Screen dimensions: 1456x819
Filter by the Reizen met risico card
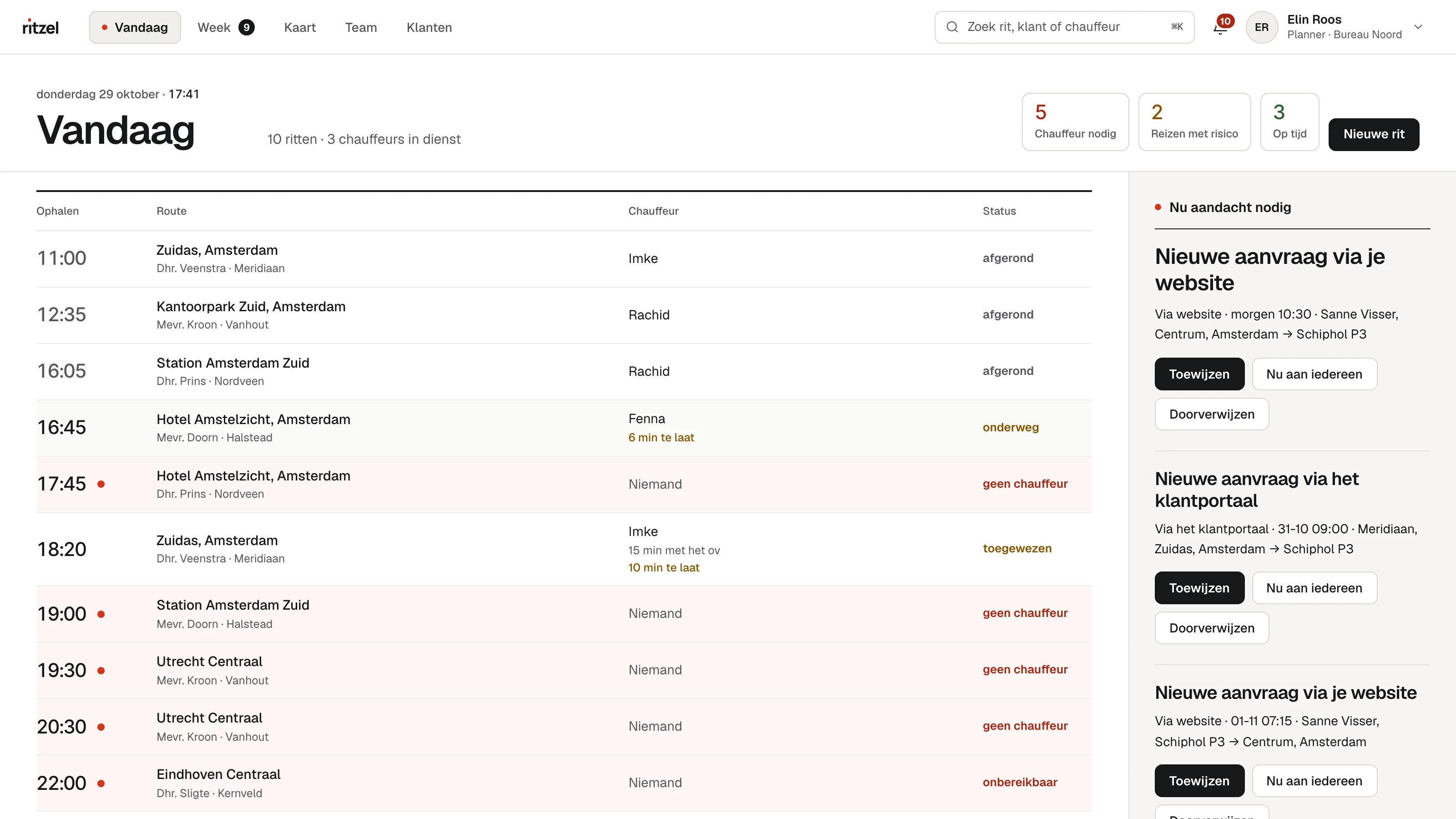(x=1194, y=121)
